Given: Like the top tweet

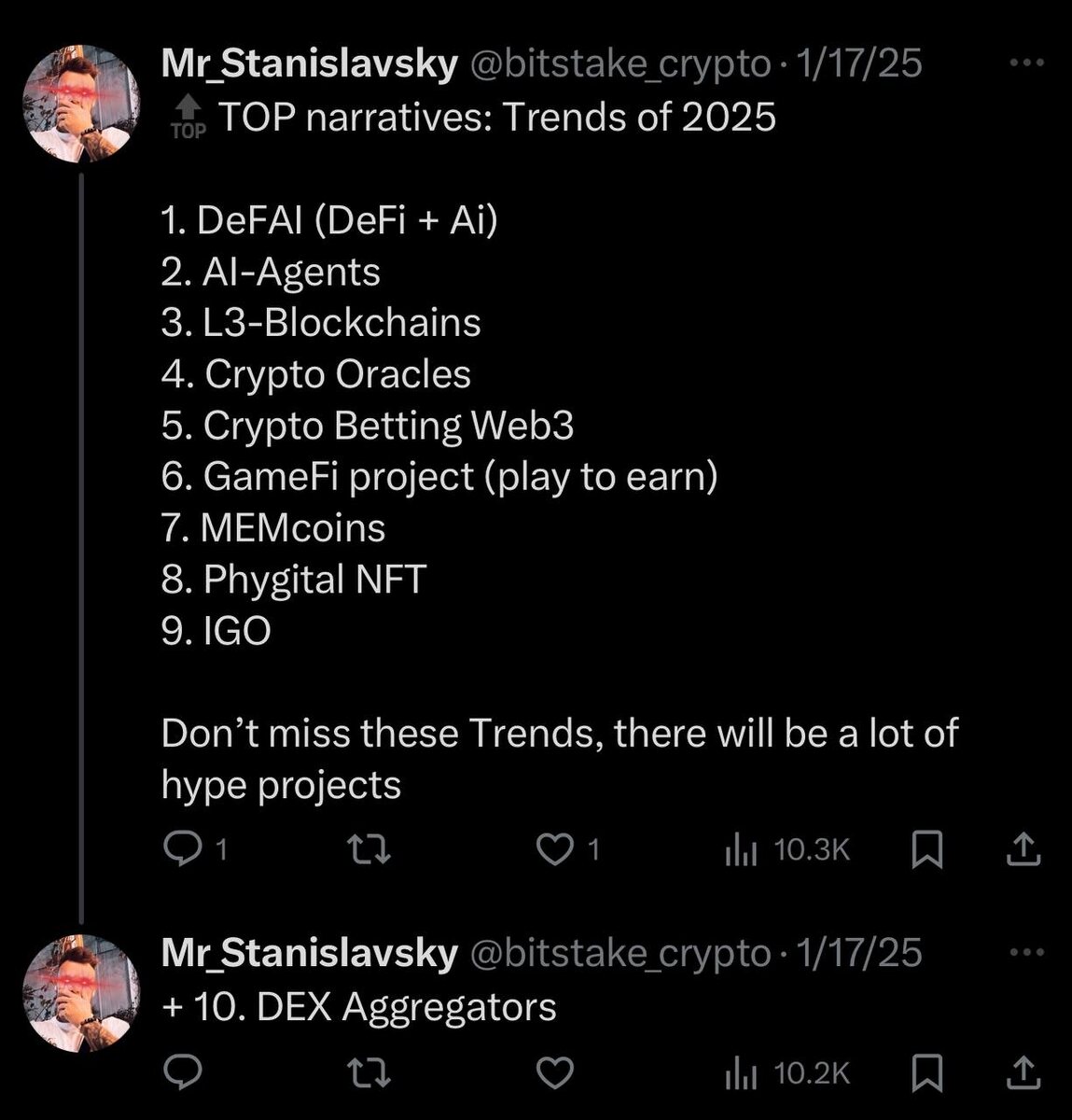Looking at the screenshot, I should click(556, 847).
